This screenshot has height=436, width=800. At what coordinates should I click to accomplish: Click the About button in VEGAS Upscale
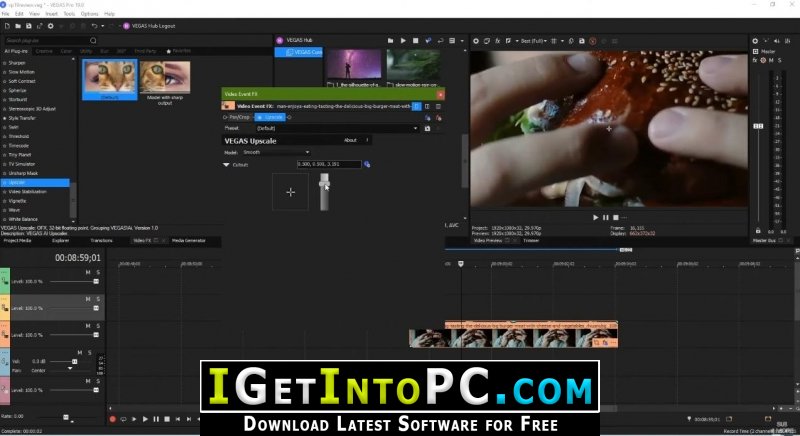pyautogui.click(x=351, y=140)
